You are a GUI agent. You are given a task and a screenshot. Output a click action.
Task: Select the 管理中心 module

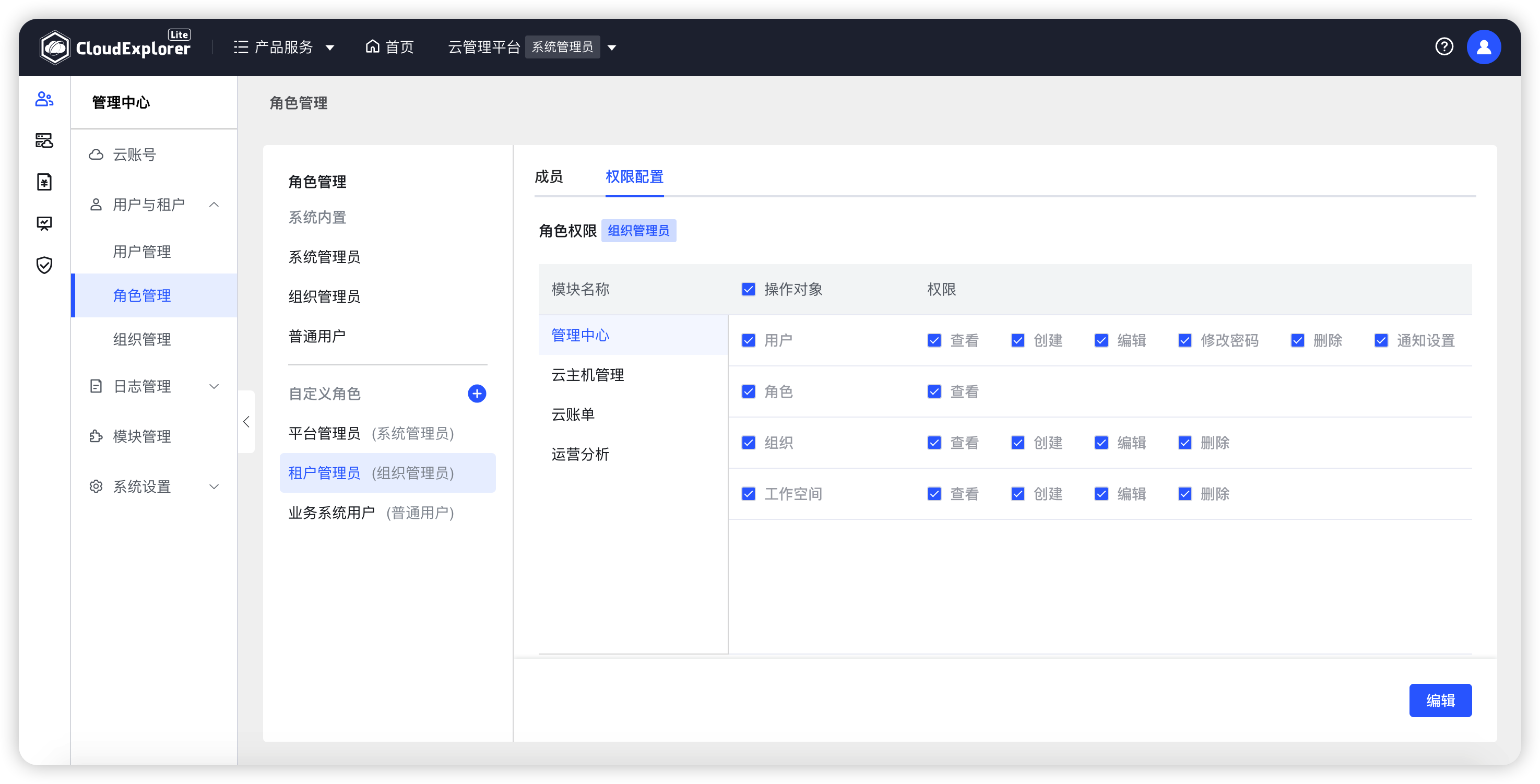pyautogui.click(x=633, y=335)
